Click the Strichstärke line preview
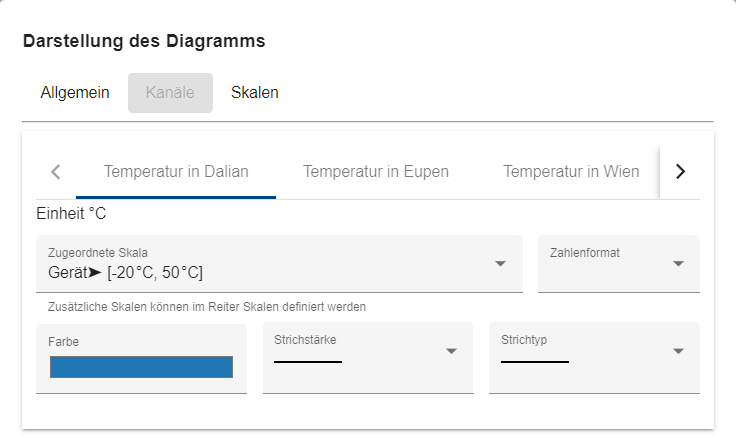The image size is (736, 441). [x=308, y=362]
